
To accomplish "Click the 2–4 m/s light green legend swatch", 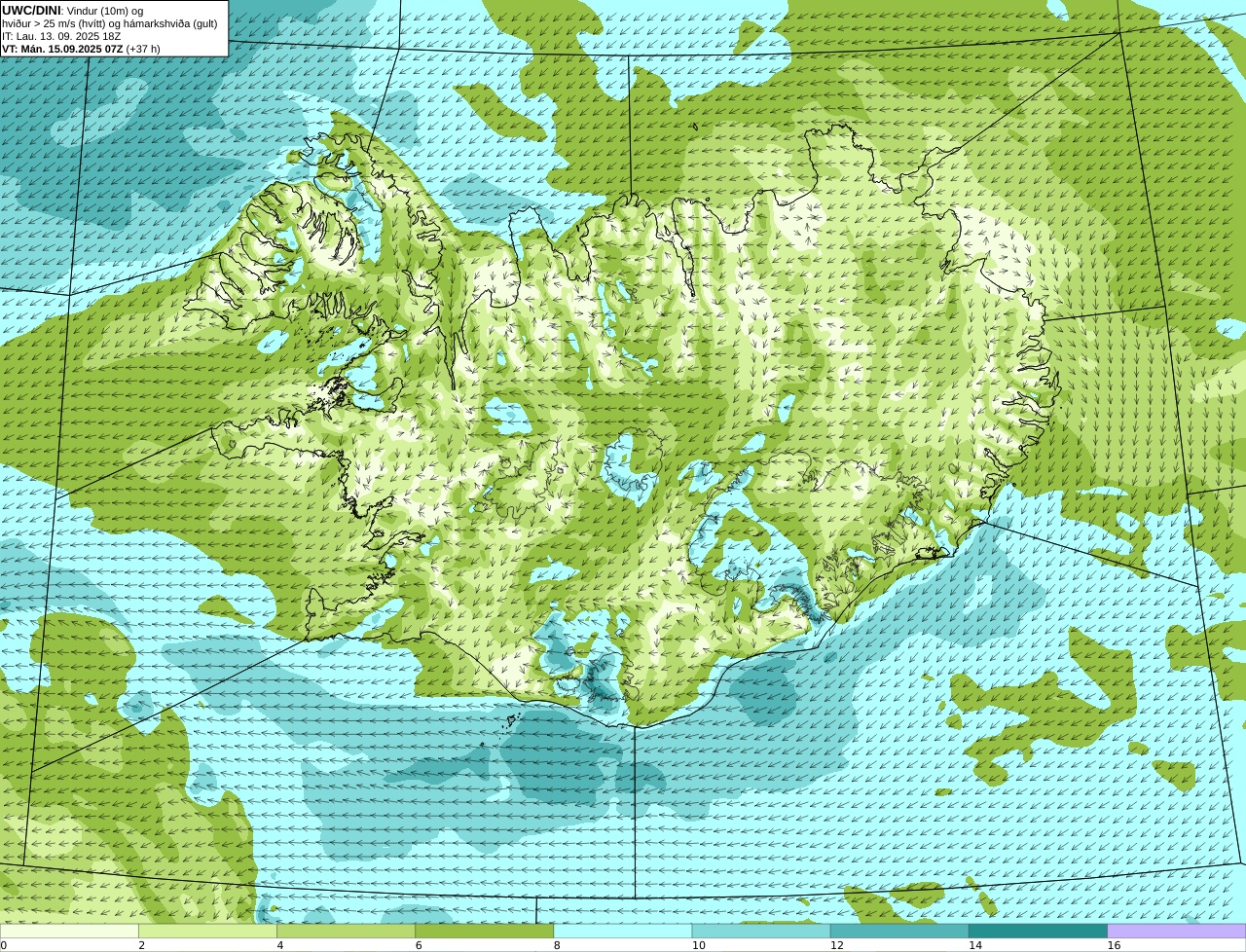I will 207,931.
